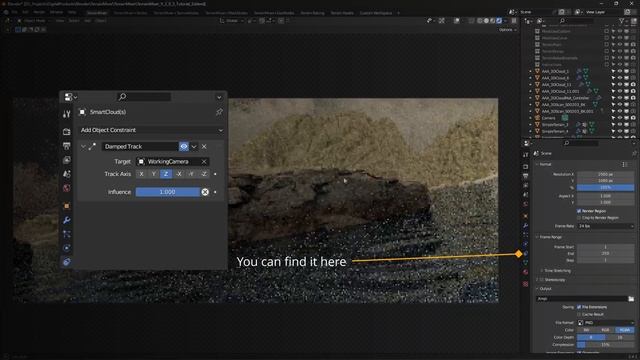
Task: Set Track Axis to -Y
Action: 191,174
